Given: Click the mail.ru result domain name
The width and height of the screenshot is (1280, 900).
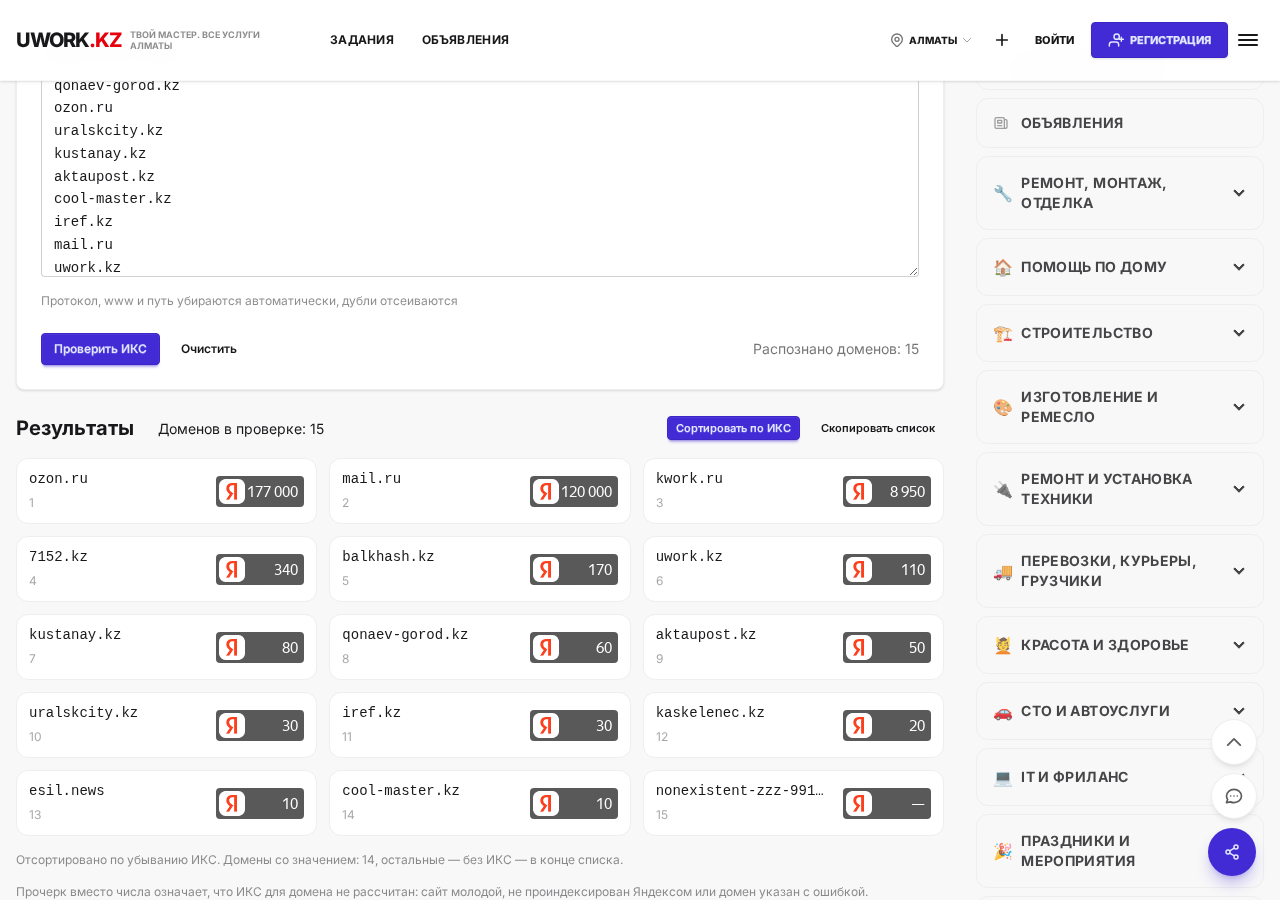Looking at the screenshot, I should pos(371,479).
